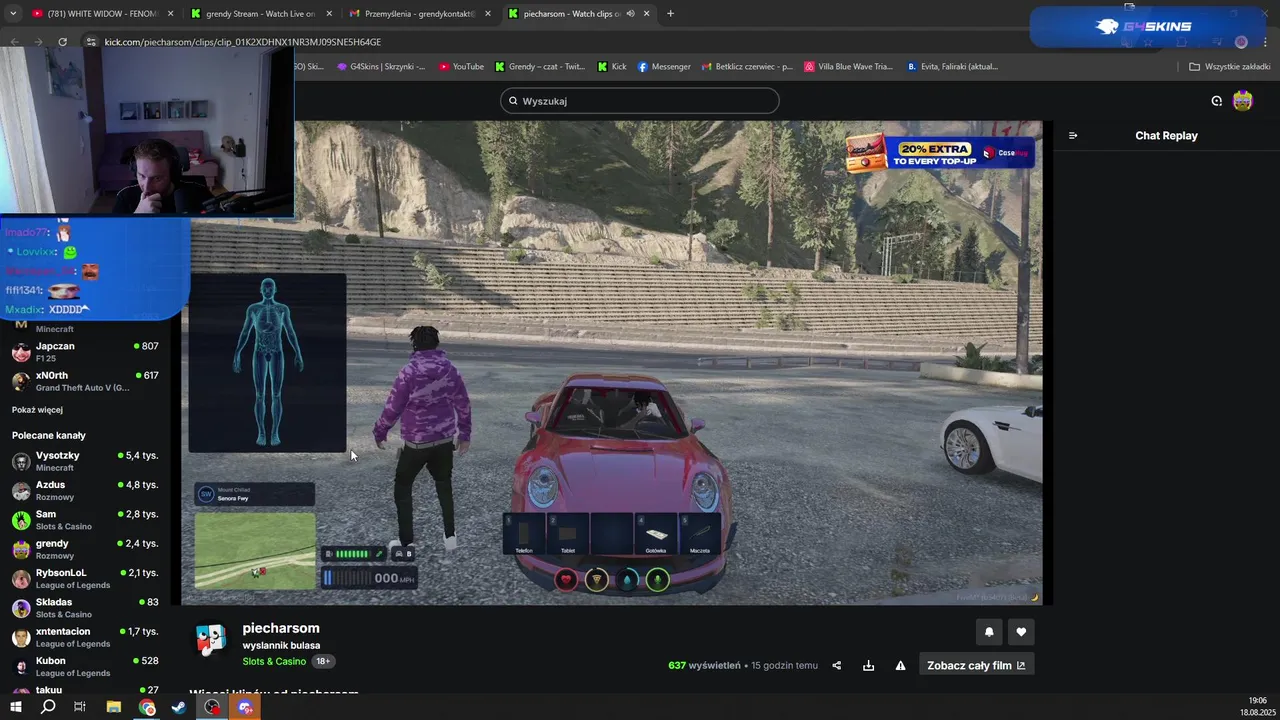Open Chrome from taskbar
The width and height of the screenshot is (1280, 720).
tap(147, 707)
